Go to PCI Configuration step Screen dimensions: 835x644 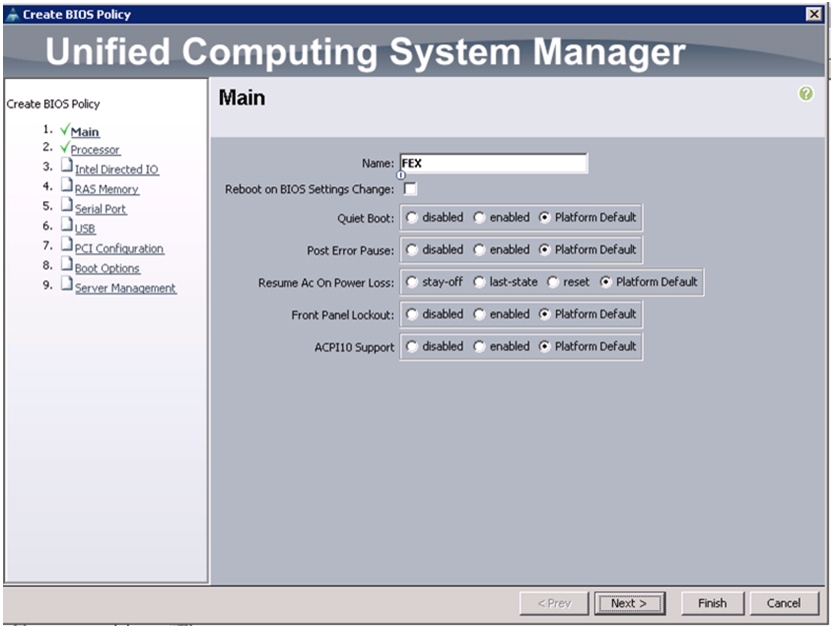119,248
